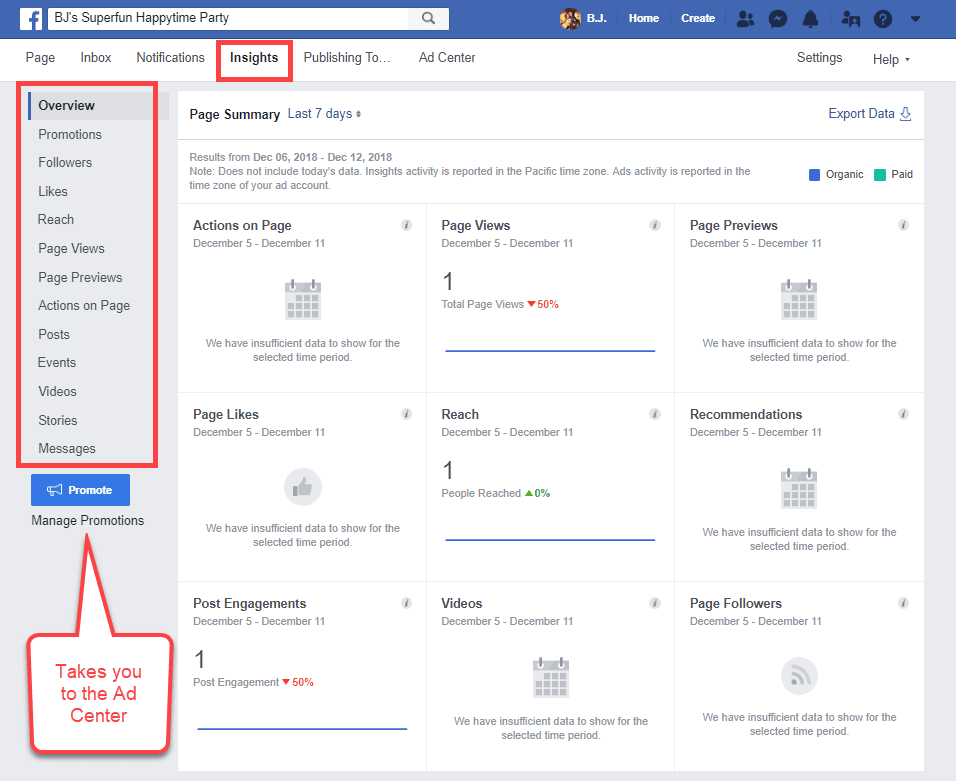Open the info icon on Page Views card

(x=655, y=225)
